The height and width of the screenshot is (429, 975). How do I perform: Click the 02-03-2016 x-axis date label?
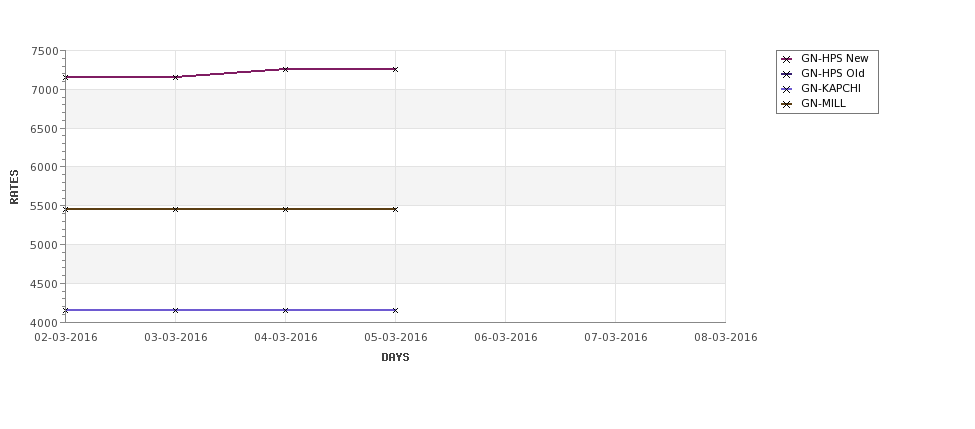(x=66, y=338)
